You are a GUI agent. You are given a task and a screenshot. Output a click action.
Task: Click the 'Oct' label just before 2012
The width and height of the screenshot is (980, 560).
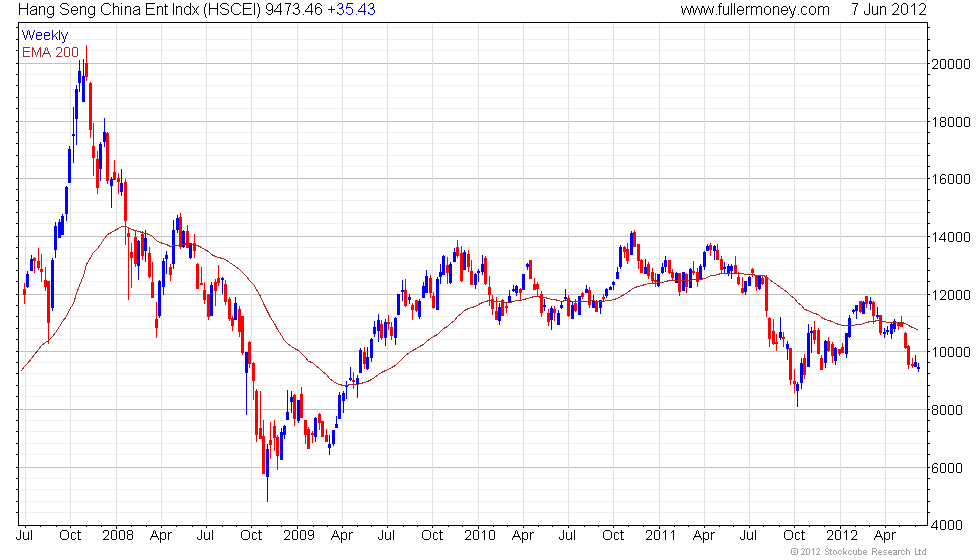794,536
